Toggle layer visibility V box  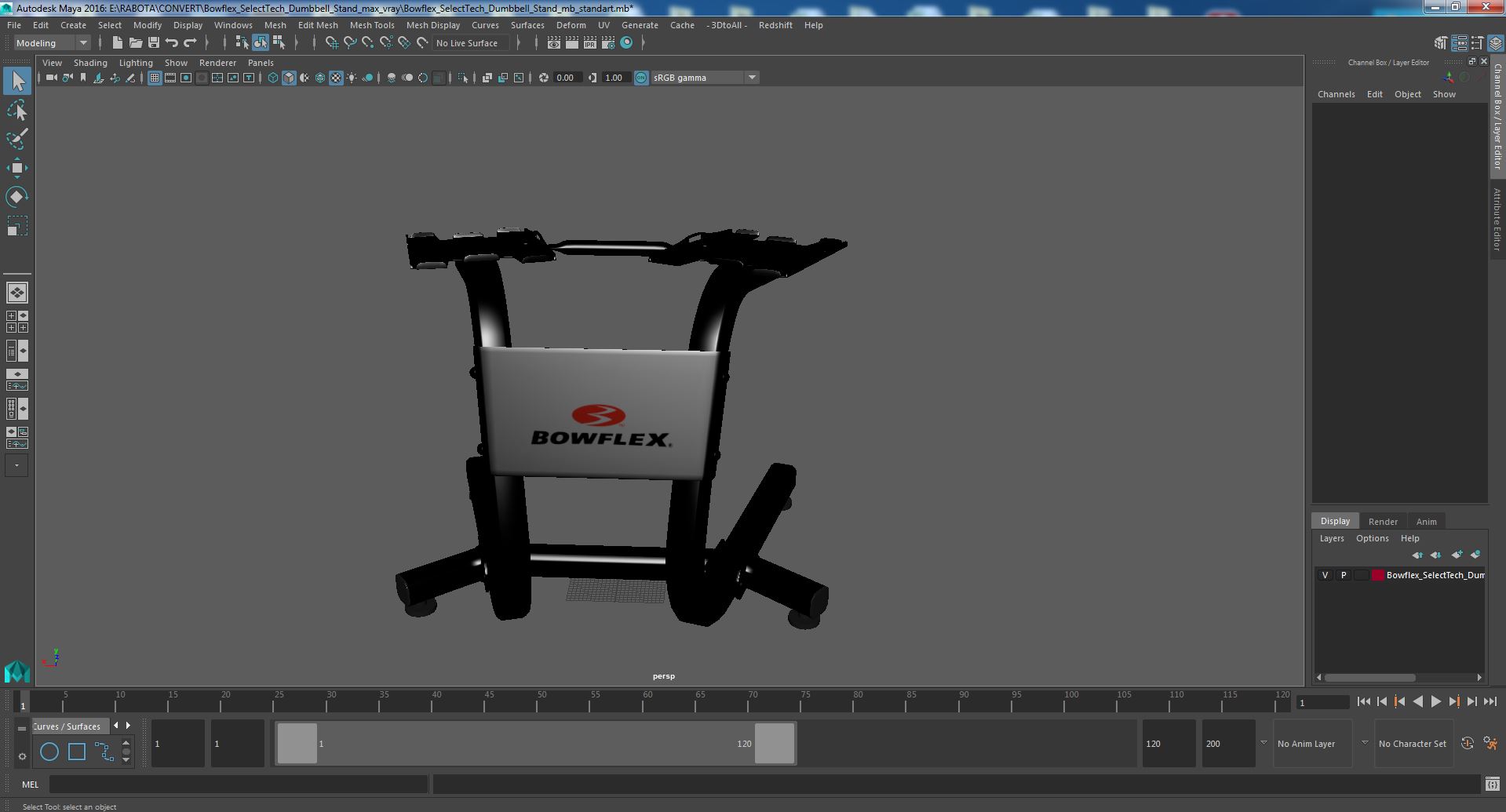click(1325, 575)
